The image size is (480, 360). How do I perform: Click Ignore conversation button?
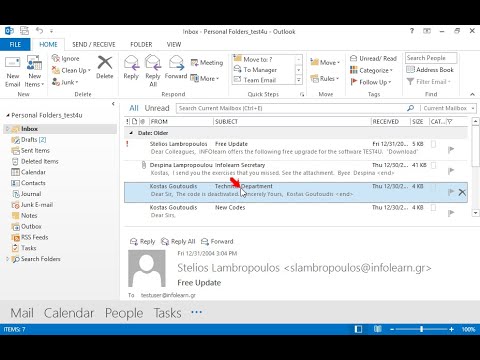[x=66, y=59]
